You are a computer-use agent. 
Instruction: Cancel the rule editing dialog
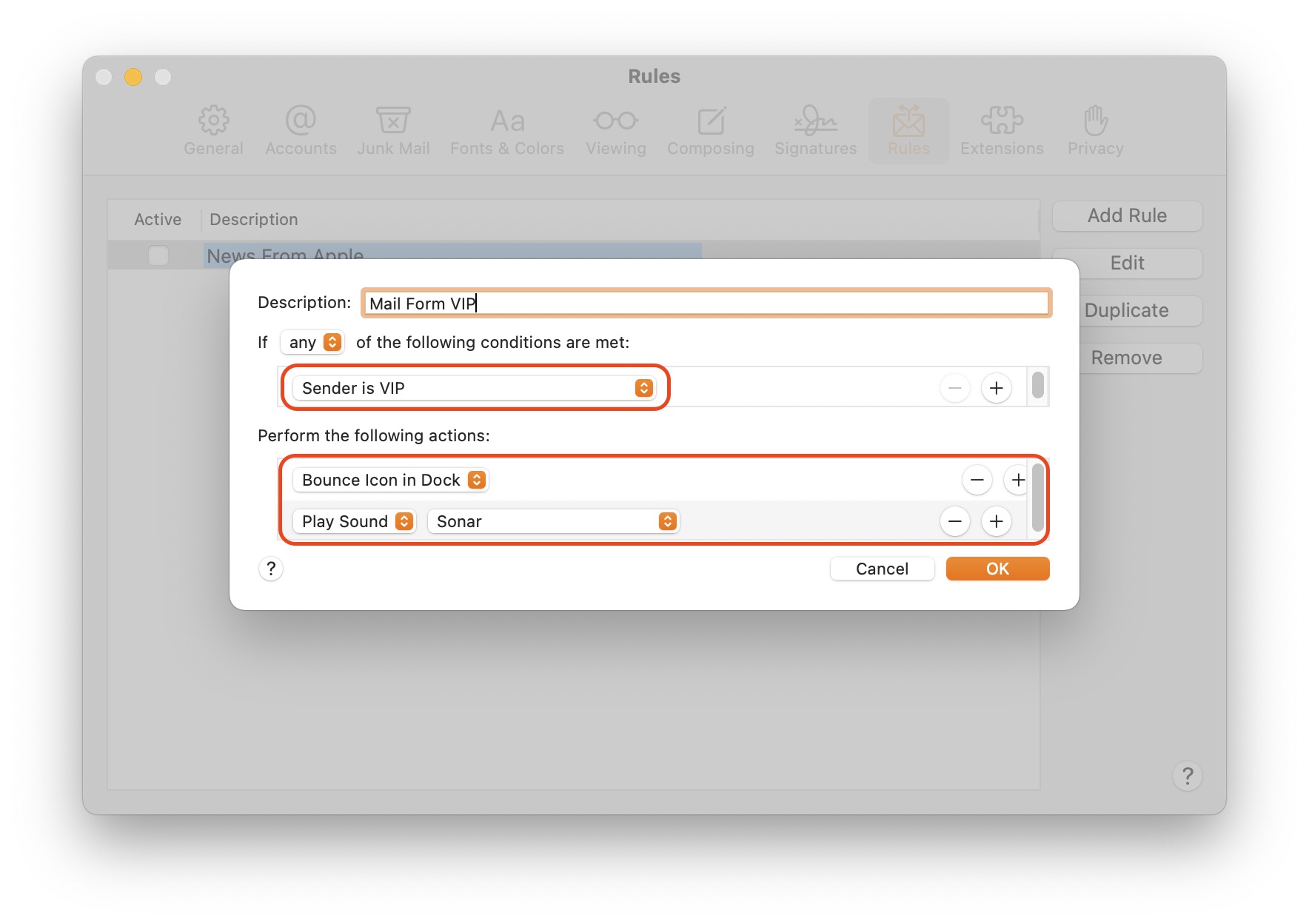[882, 569]
